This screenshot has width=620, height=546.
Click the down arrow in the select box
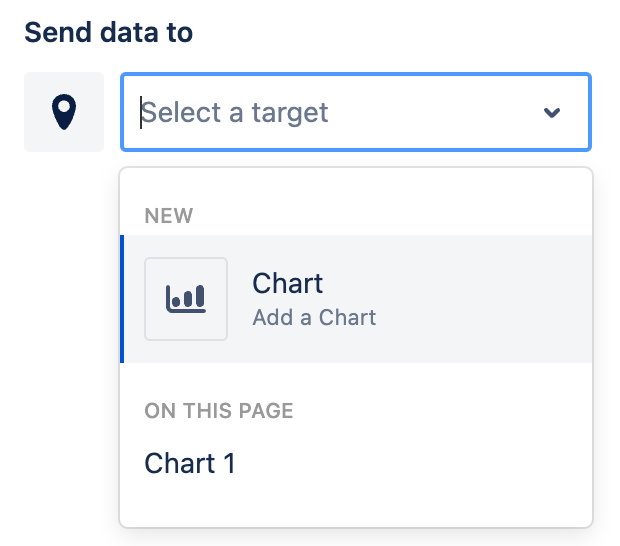coord(551,113)
